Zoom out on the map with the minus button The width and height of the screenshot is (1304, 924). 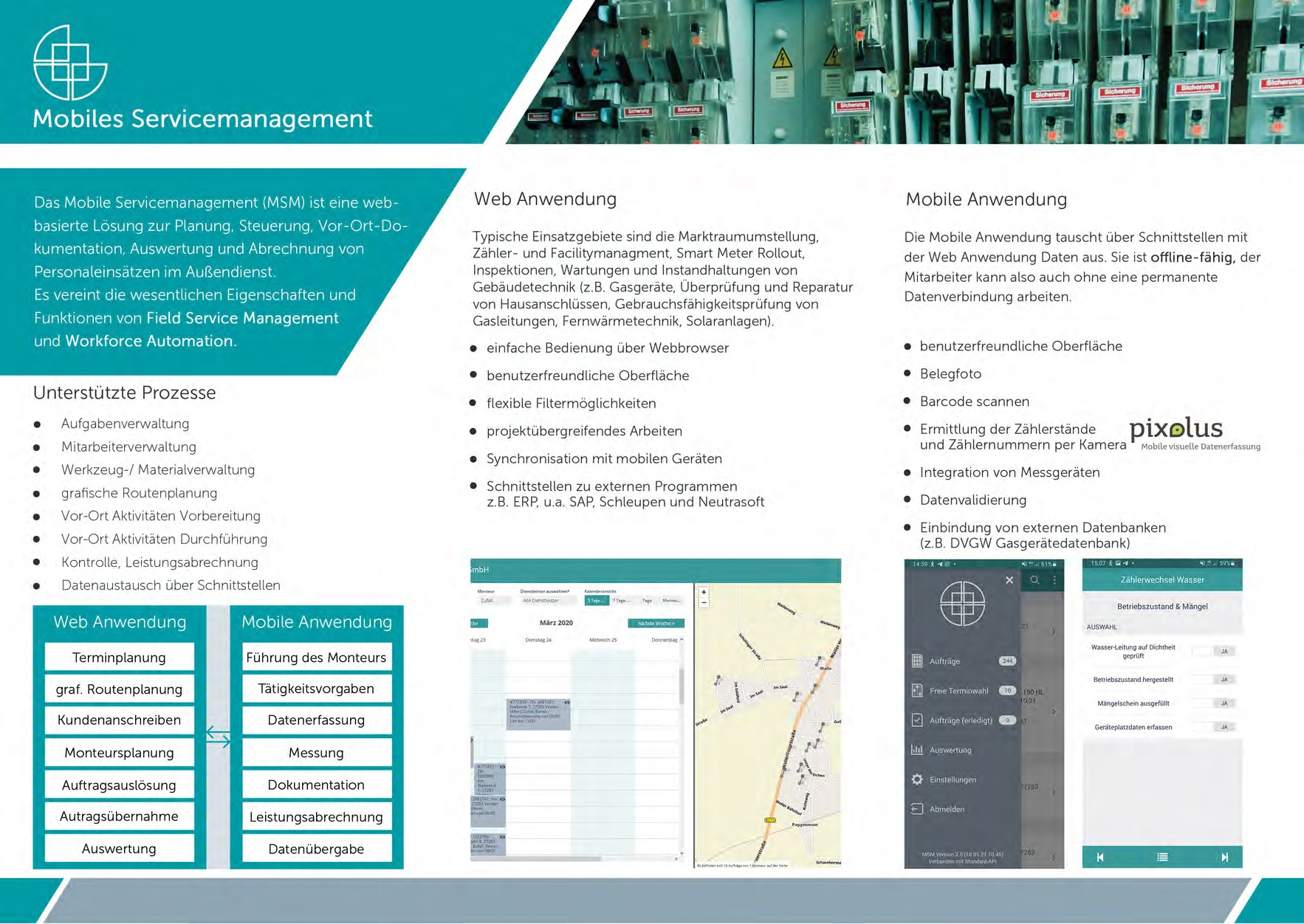tap(704, 602)
